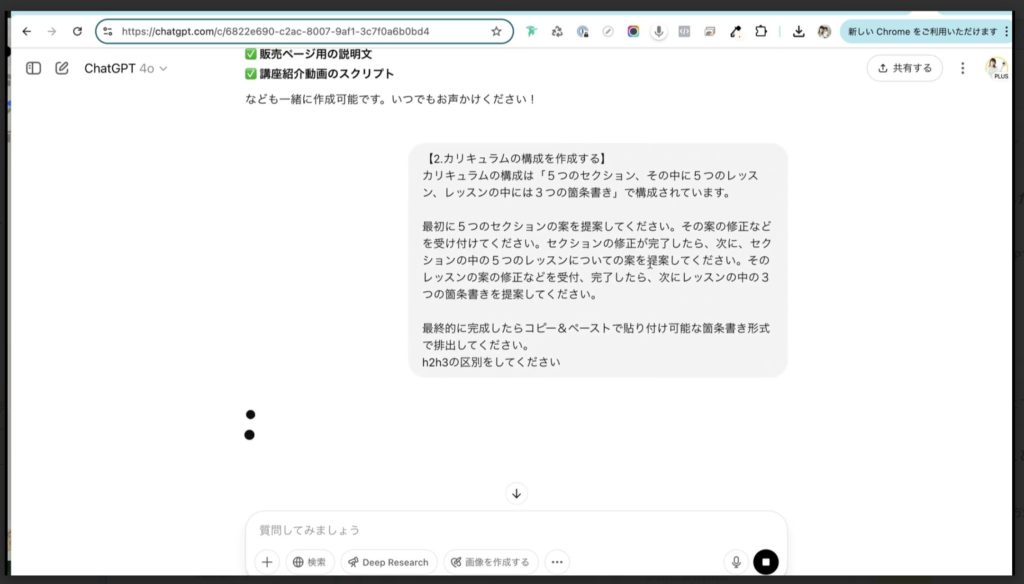Open the PLUS profile avatar menu
Viewport: 1024px width, 584px height.
point(997,67)
